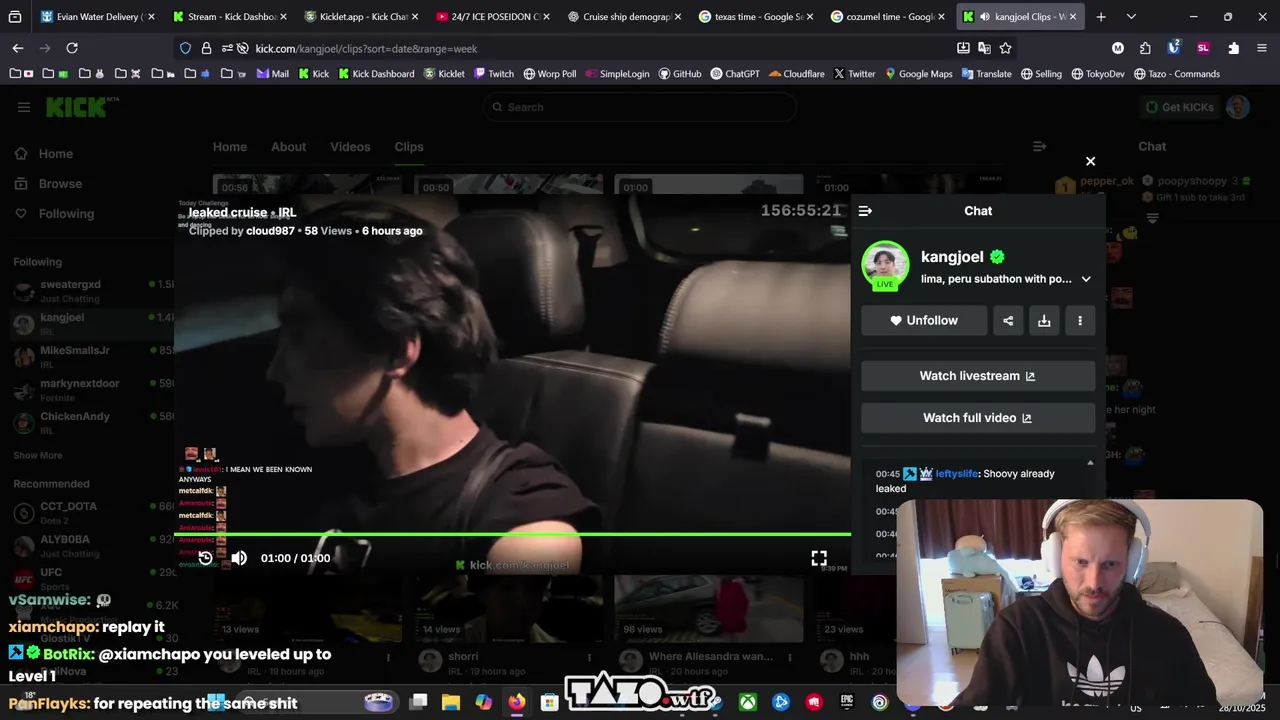
Task: Collapse the clip chat panel
Action: (x=865, y=211)
